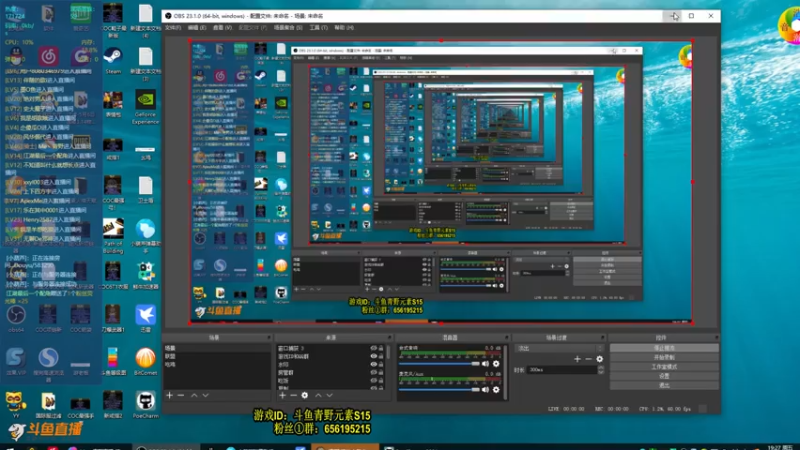Open source properties gear in the sources toolbar
This screenshot has height=450, width=800.
point(305,395)
